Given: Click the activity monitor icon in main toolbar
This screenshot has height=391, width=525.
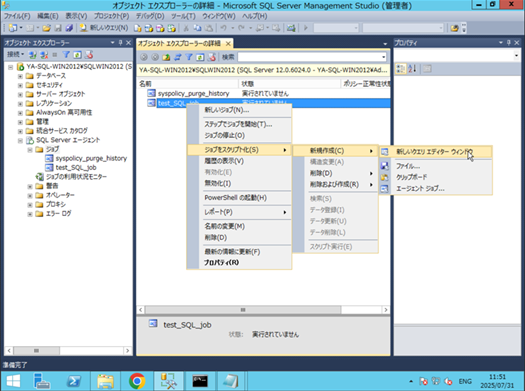Looking at the screenshot, I should click(x=291, y=28).
